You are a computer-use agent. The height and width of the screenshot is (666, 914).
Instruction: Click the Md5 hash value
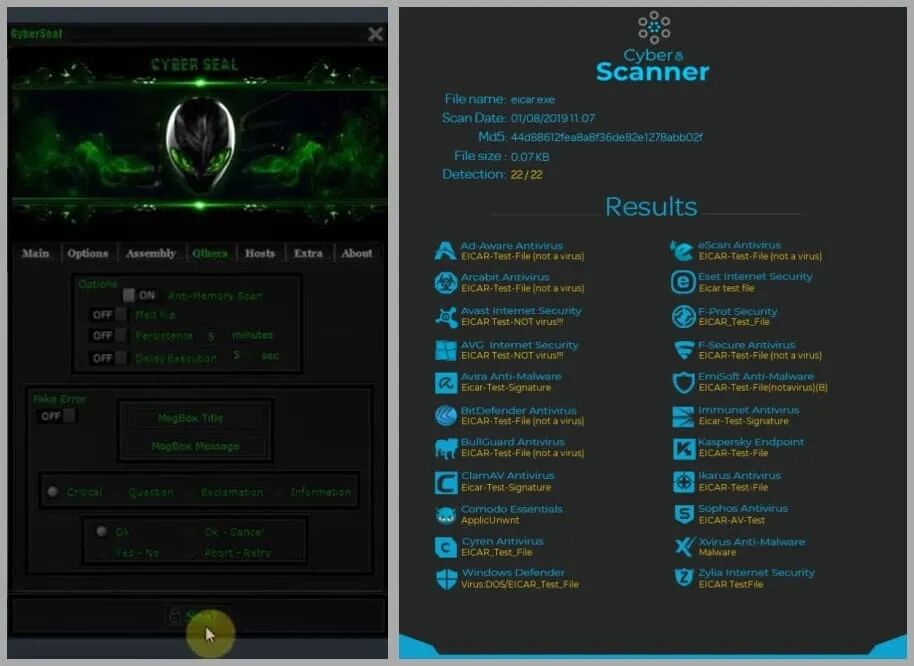[x=606, y=137]
